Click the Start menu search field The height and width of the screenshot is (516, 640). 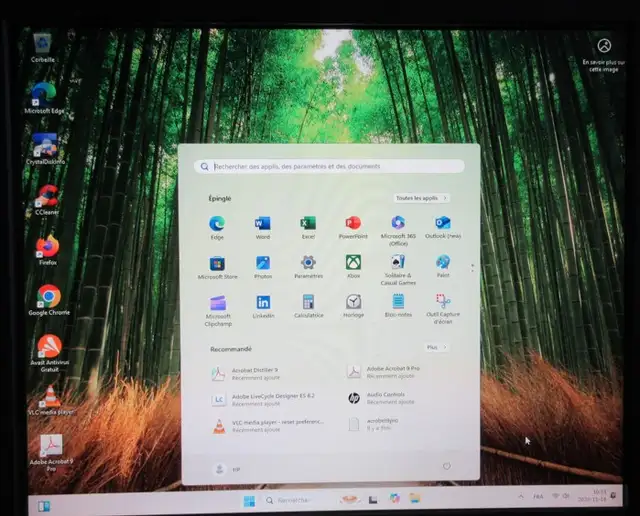point(329,166)
